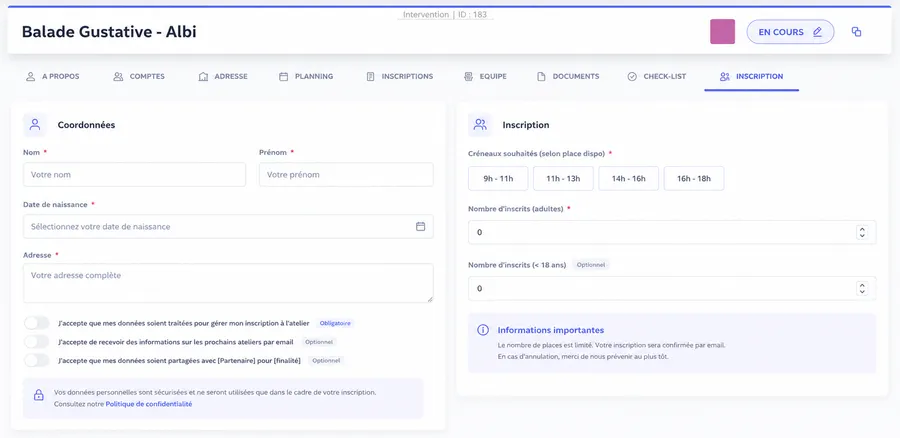Open the Politique de confidentialité link
Viewport: 900px width, 438px height.
149,404
